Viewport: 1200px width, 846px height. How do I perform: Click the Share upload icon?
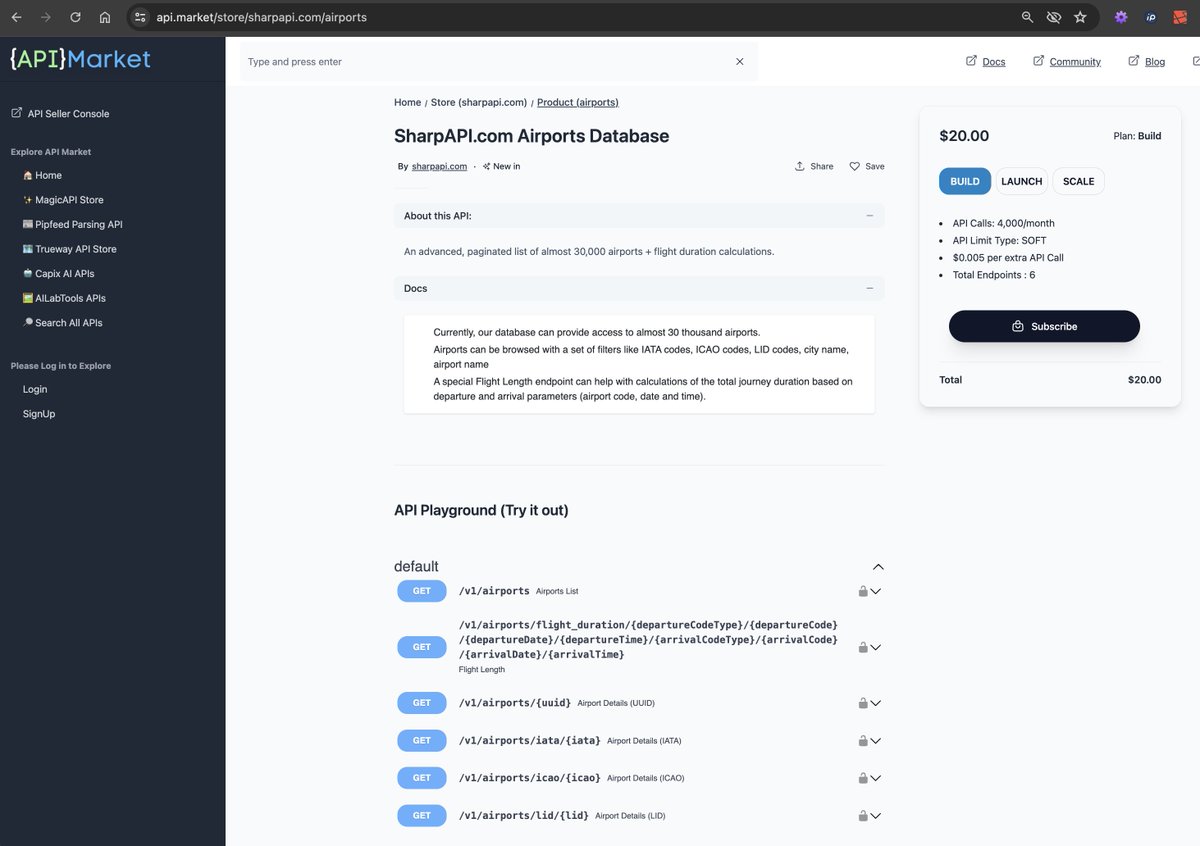800,166
